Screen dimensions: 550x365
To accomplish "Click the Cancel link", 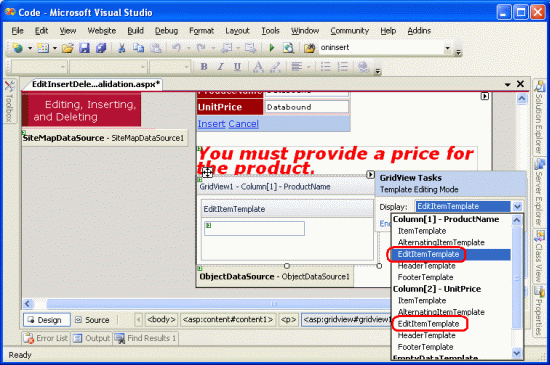I will click(x=243, y=124).
